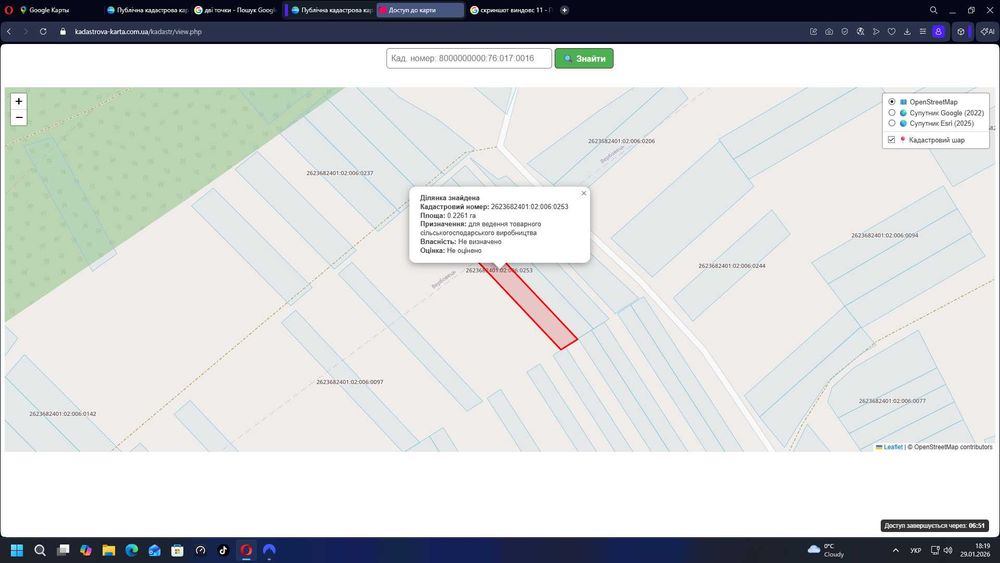Switch to the Доступ до карти tab

pos(420,10)
